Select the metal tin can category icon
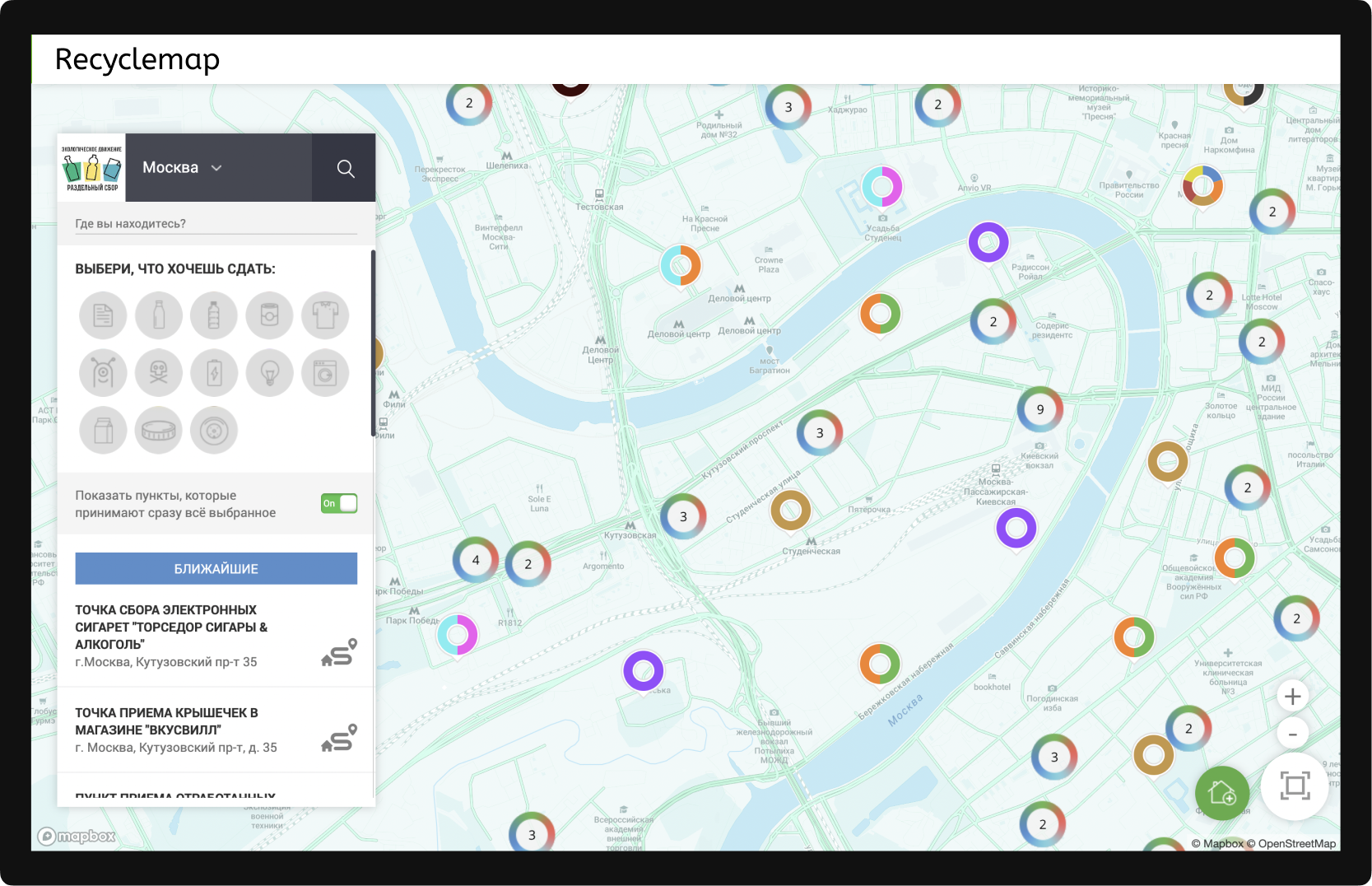Image resolution: width=1372 pixels, height=886 pixels. [x=269, y=315]
